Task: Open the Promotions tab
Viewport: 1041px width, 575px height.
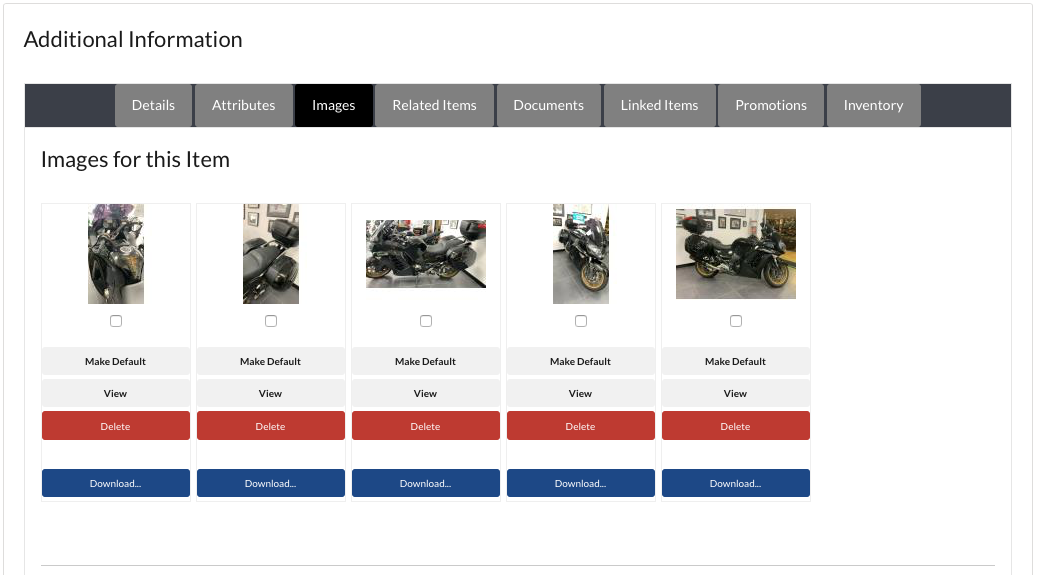Action: click(x=770, y=105)
